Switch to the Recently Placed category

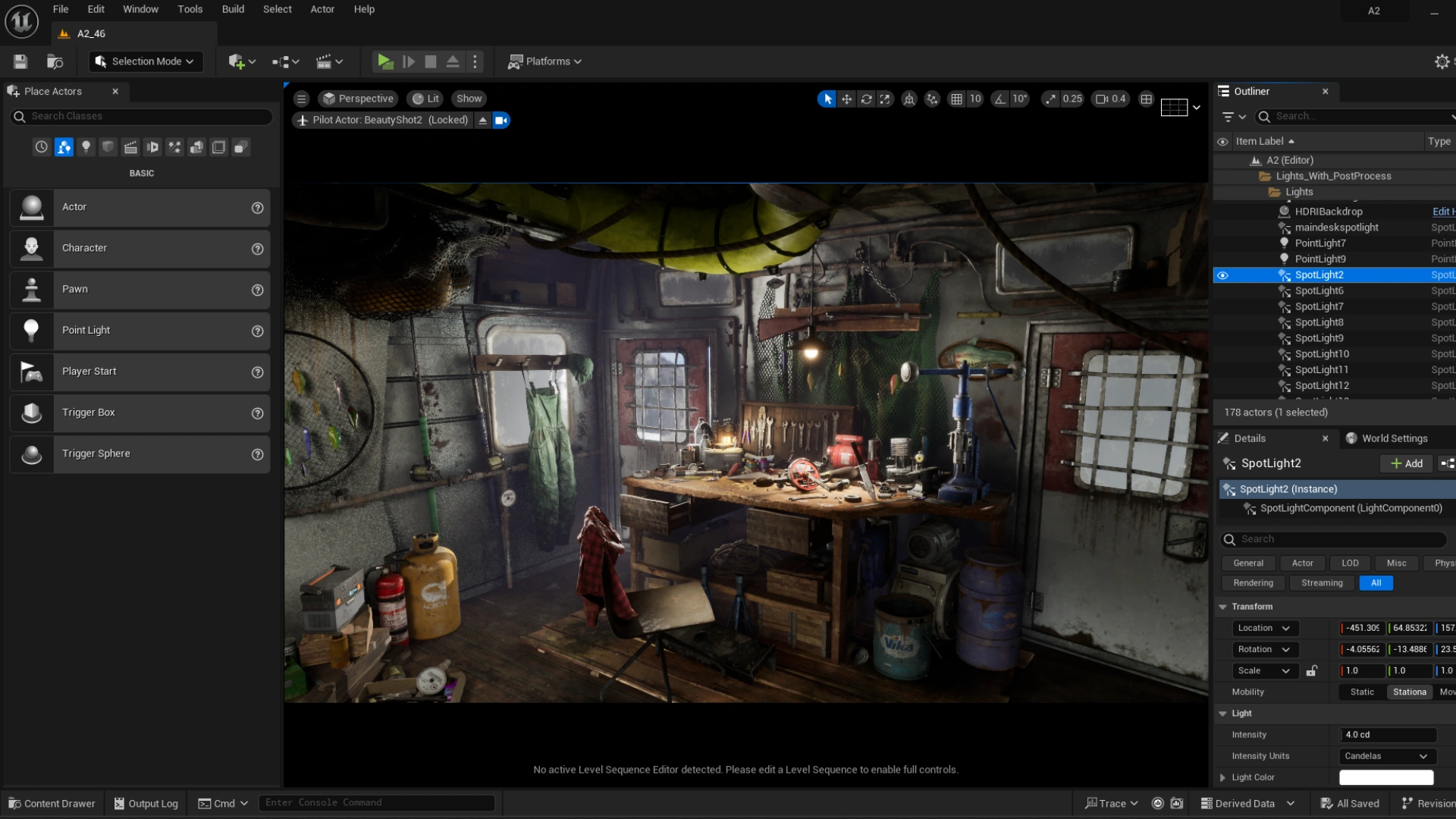point(41,146)
